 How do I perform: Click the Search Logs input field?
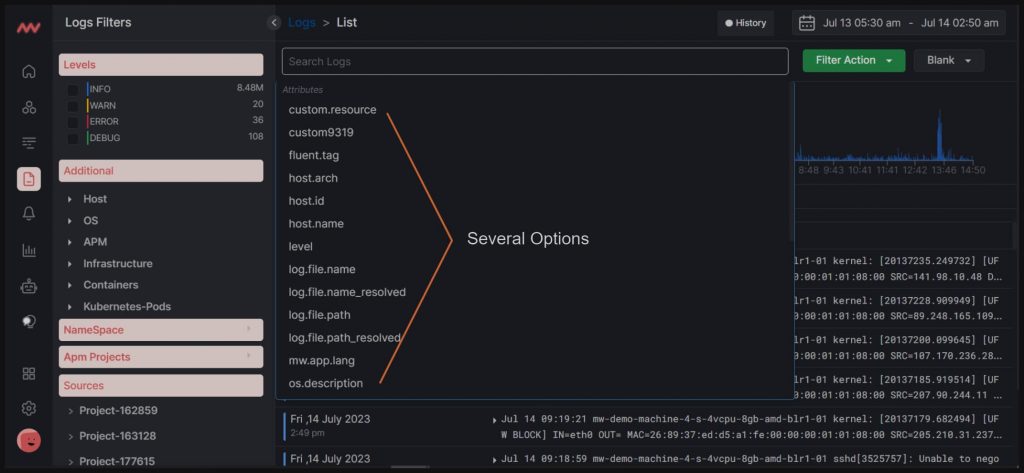click(535, 61)
